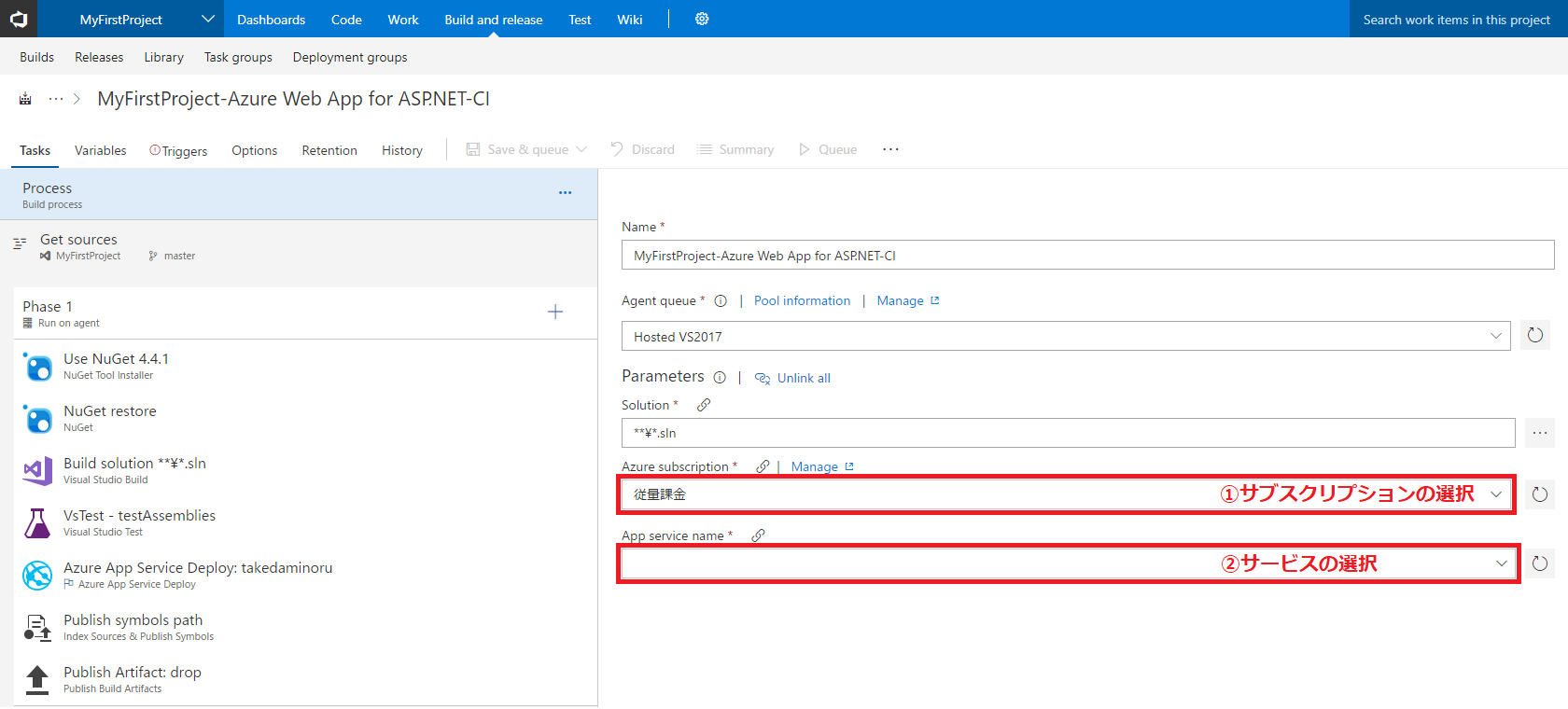Open the Test hub

(580, 20)
